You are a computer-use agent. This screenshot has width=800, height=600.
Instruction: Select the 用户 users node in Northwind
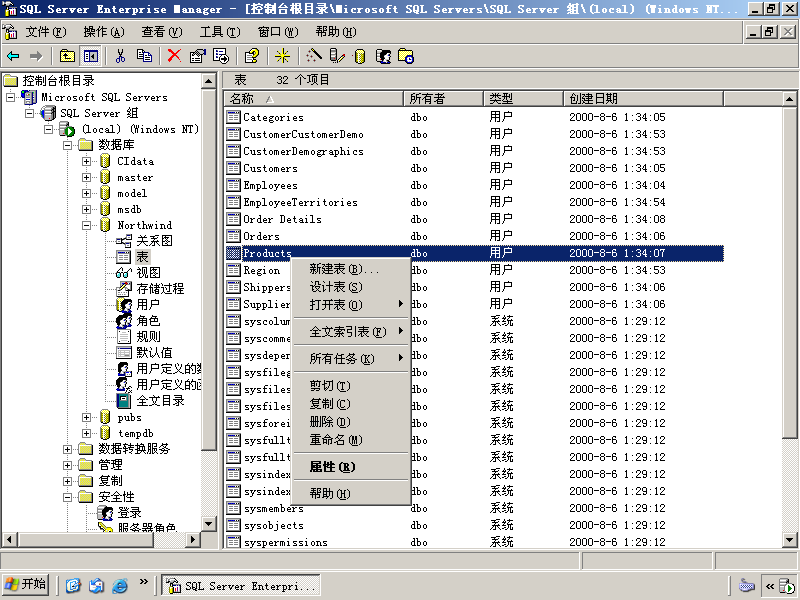[148, 305]
